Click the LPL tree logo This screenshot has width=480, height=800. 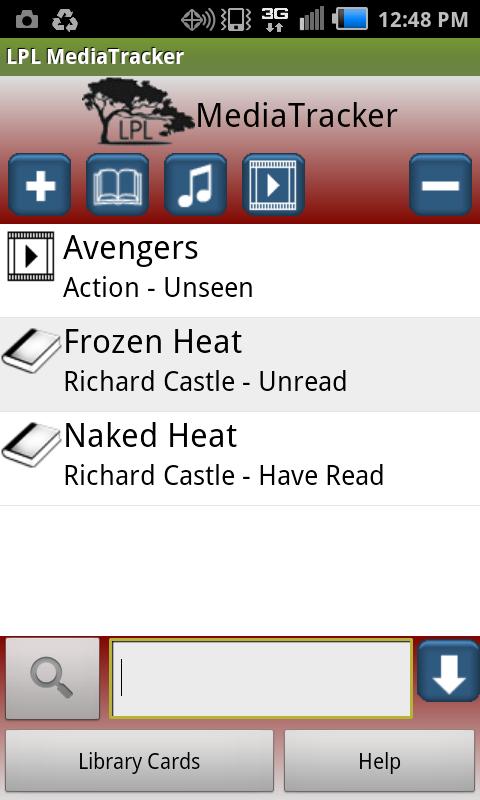coord(138,112)
